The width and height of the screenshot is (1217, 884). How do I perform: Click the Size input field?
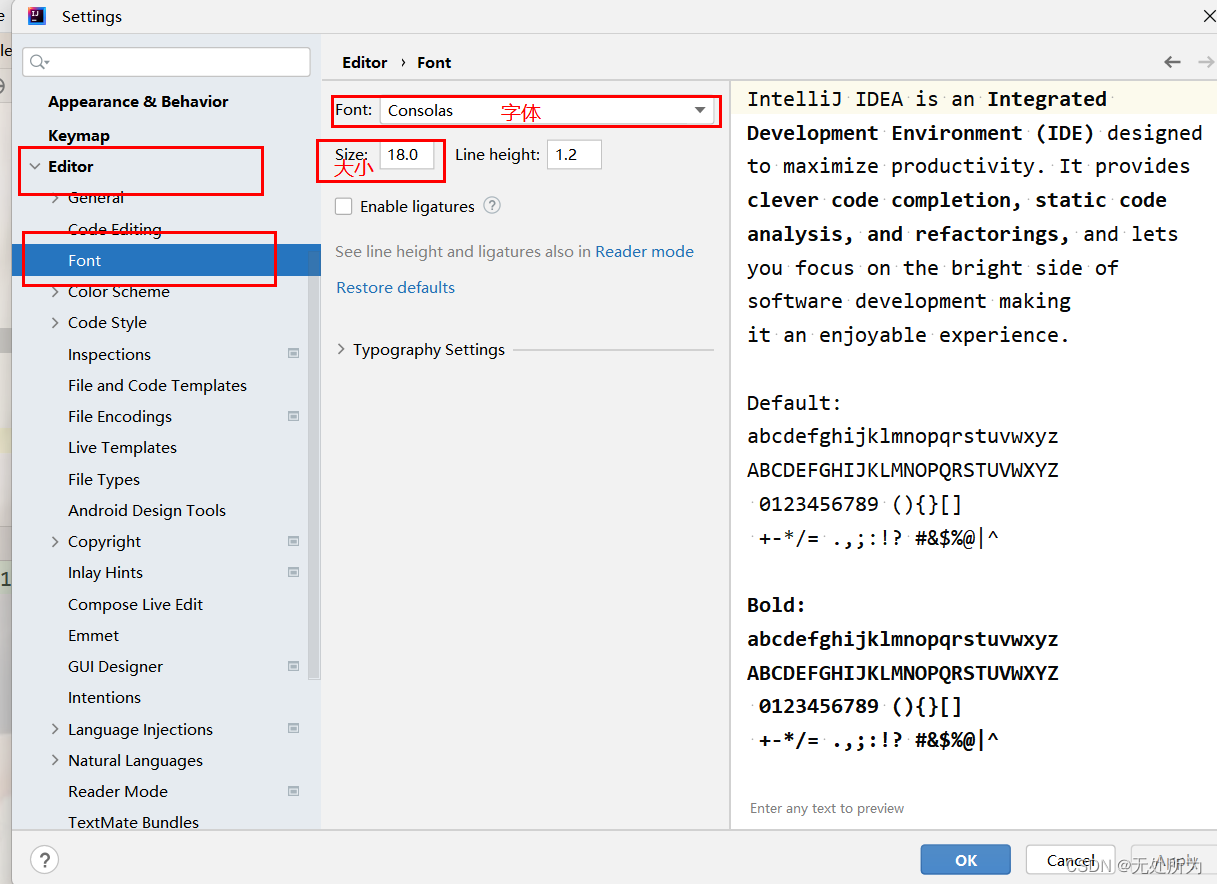point(407,155)
